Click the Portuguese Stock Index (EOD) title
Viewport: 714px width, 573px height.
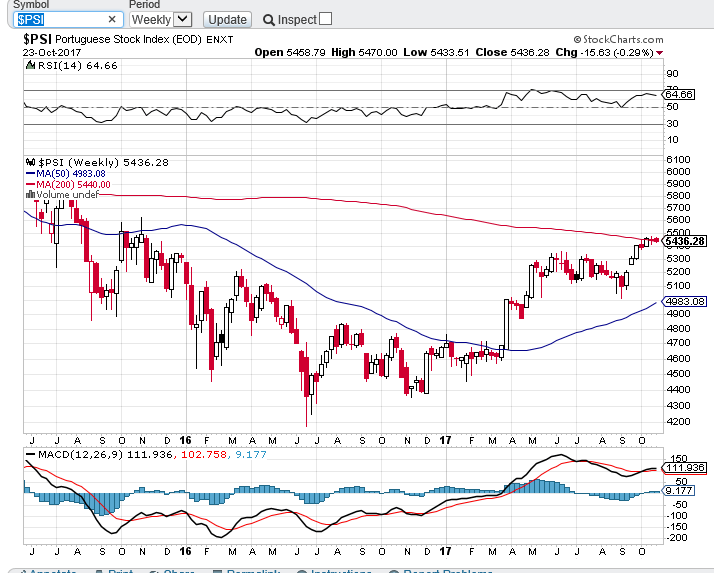tap(128, 40)
